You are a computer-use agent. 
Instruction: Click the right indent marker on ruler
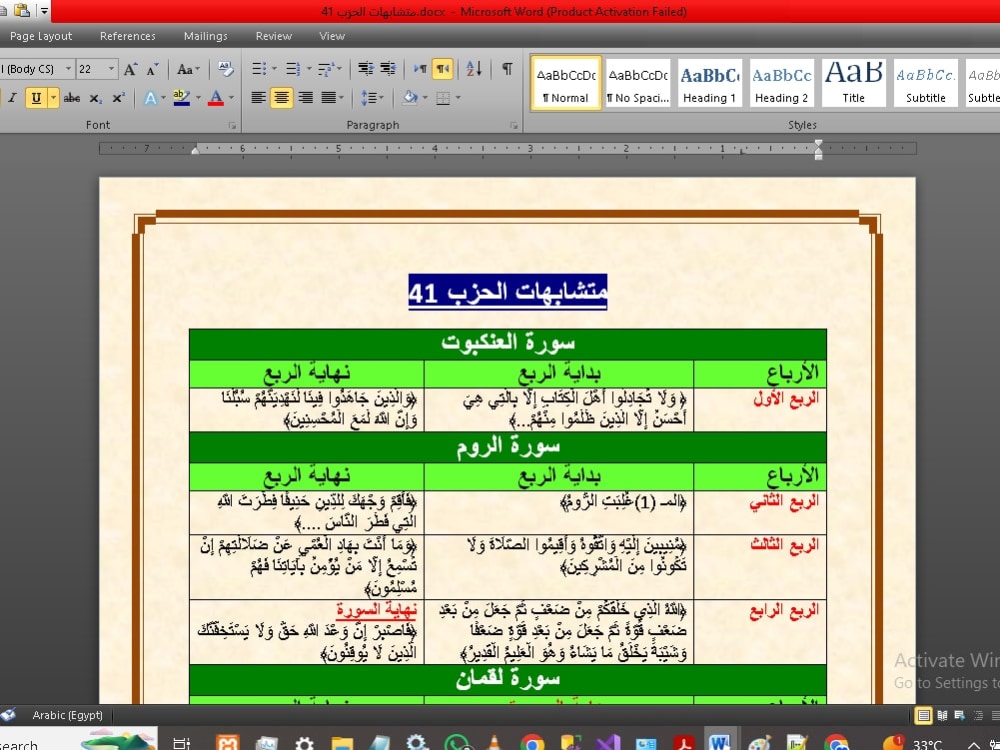click(x=818, y=150)
